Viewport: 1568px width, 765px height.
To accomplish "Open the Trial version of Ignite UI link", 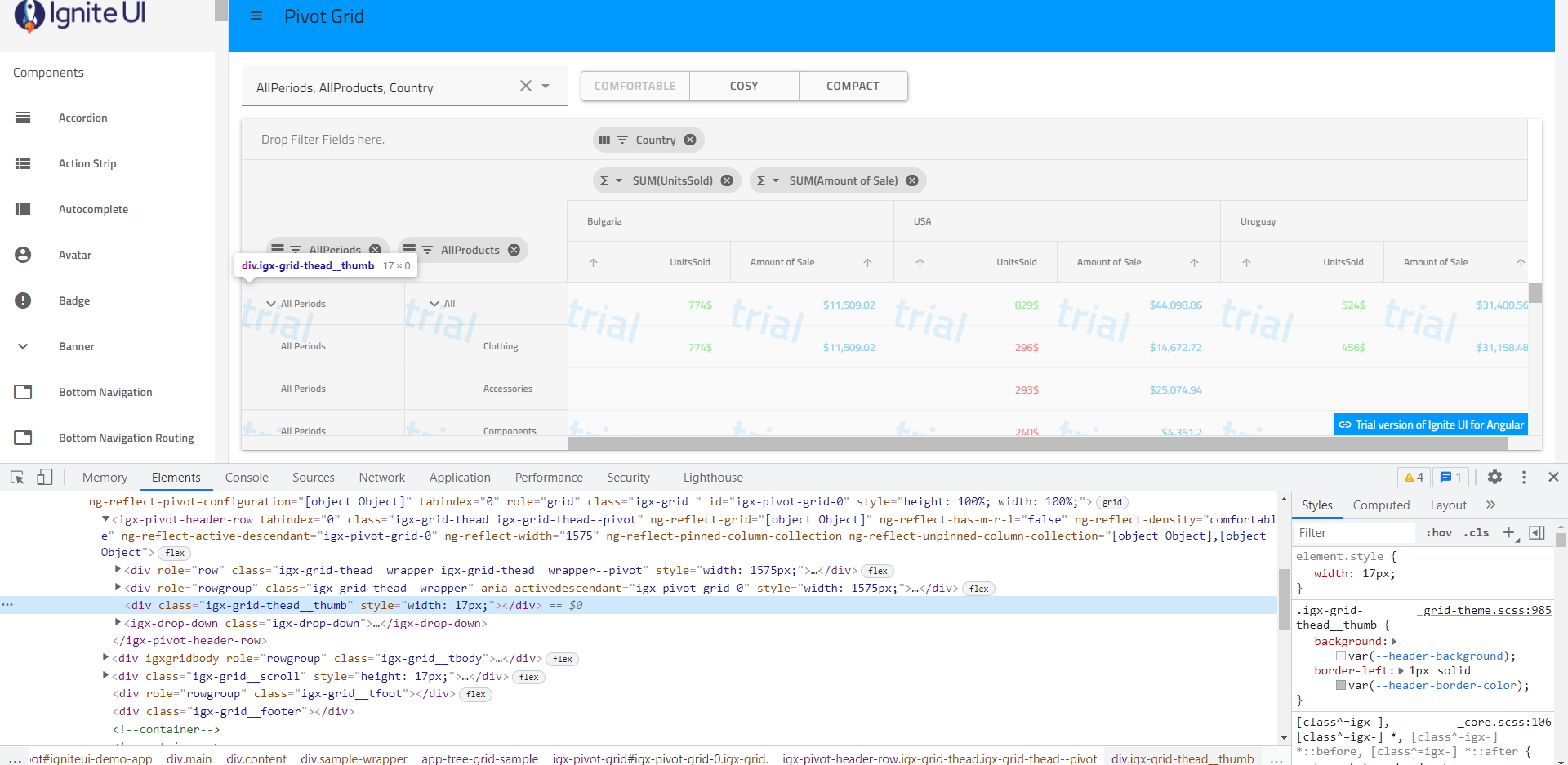I will [1429, 424].
